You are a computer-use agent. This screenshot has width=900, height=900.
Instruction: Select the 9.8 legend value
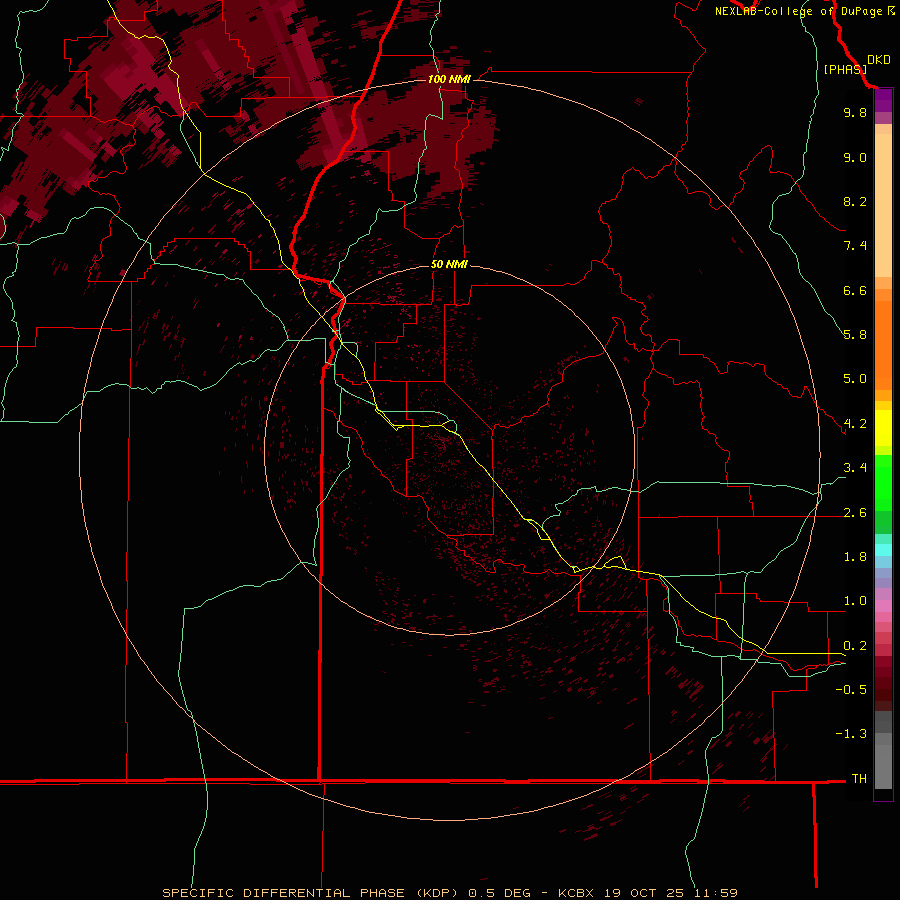[855, 112]
